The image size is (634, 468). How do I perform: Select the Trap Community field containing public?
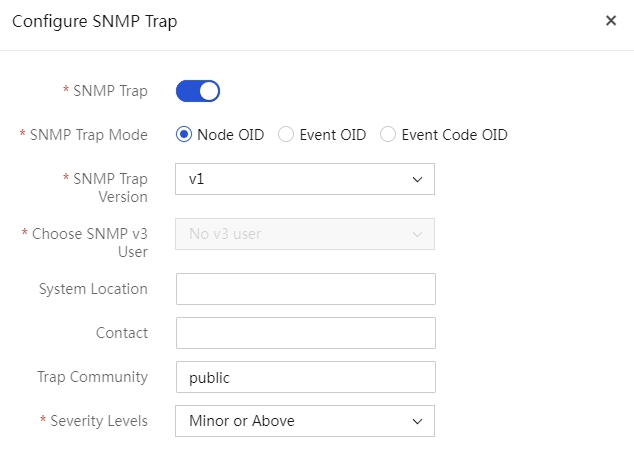point(306,377)
